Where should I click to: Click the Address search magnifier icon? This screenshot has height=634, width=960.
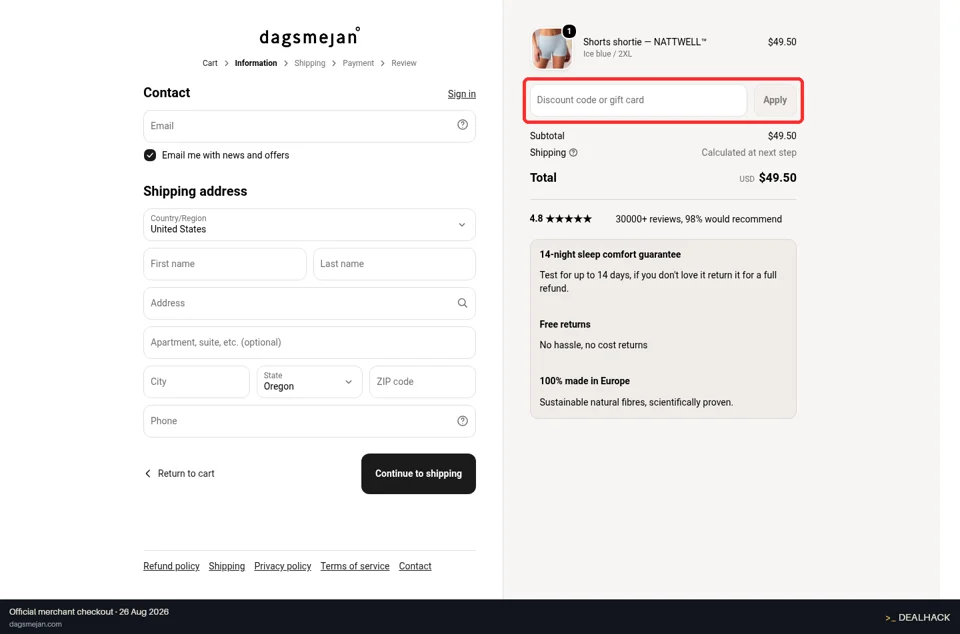point(462,303)
